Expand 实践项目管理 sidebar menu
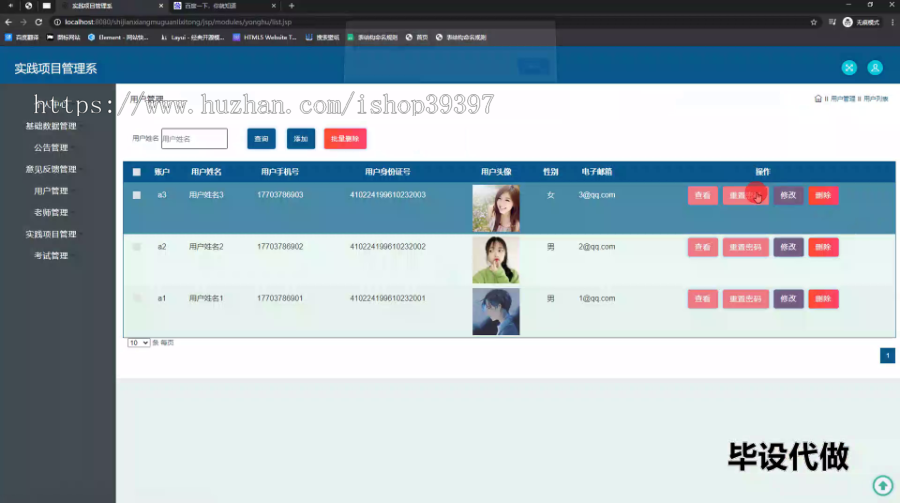The width and height of the screenshot is (900, 503). pyautogui.click(x=51, y=234)
